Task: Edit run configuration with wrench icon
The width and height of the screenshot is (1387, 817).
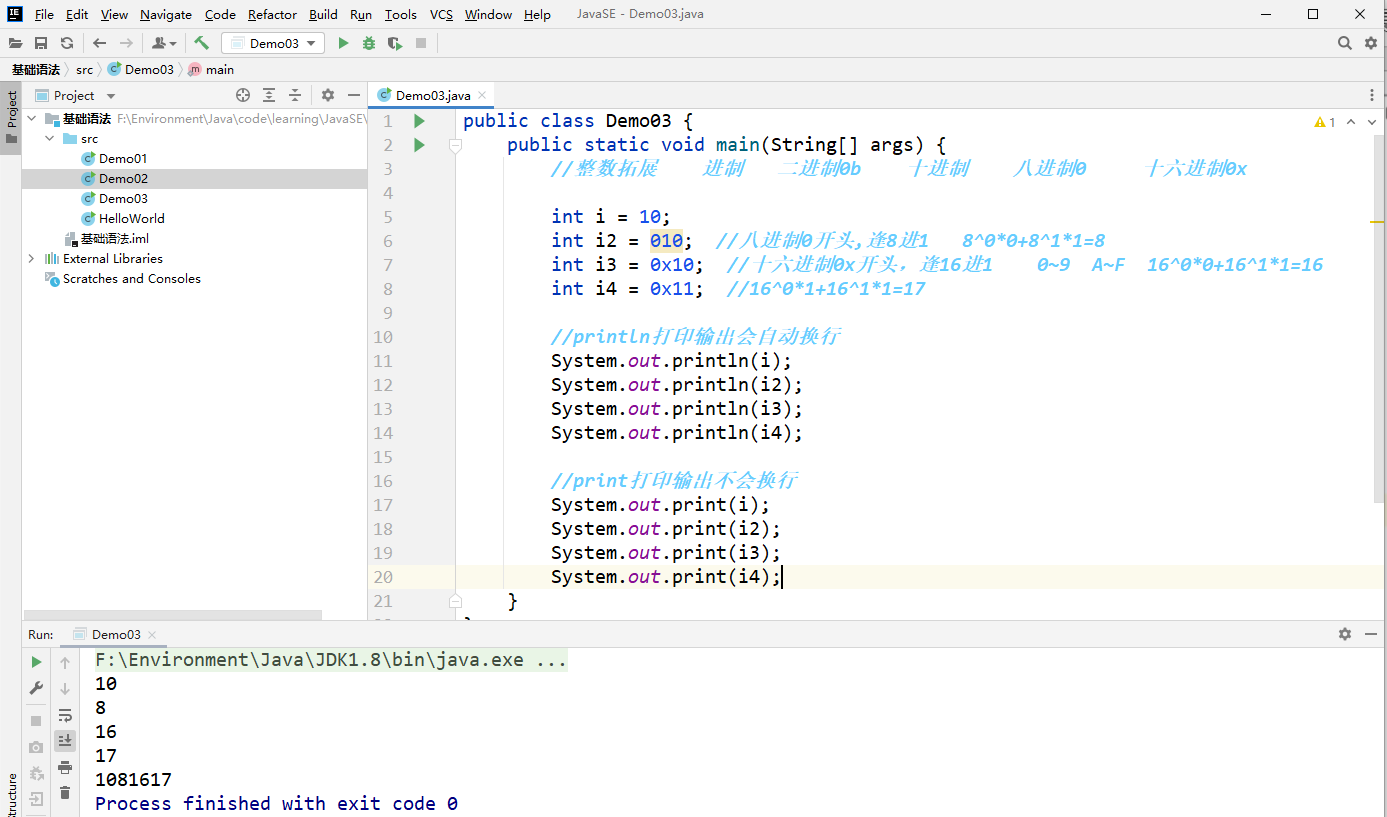Action: click(36, 688)
